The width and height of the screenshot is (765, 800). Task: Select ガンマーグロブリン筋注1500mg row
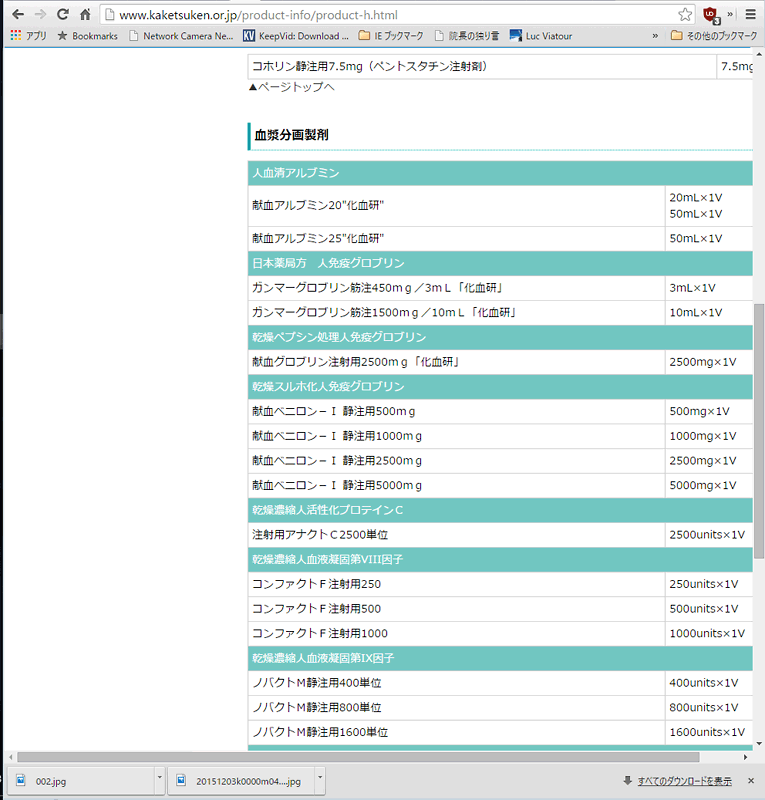pos(500,312)
